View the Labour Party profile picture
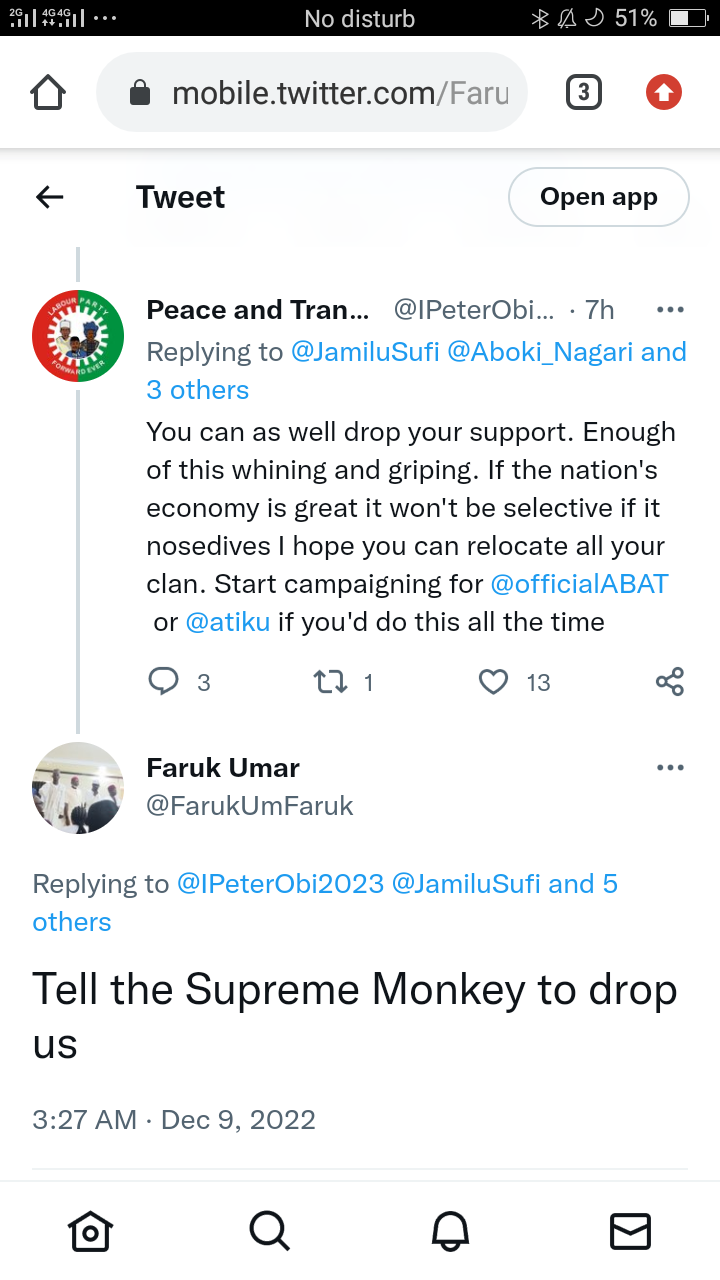Screen dimensions: 720x1280 (x=78, y=336)
